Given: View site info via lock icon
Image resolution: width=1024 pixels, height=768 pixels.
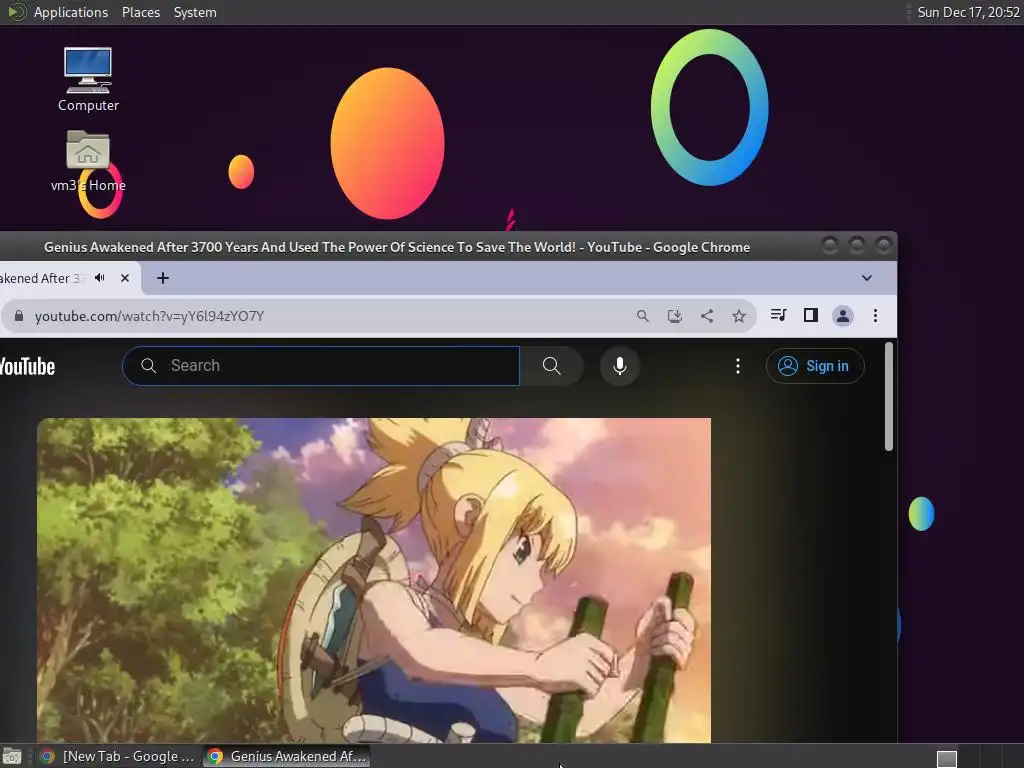Looking at the screenshot, I should pyautogui.click(x=19, y=316).
